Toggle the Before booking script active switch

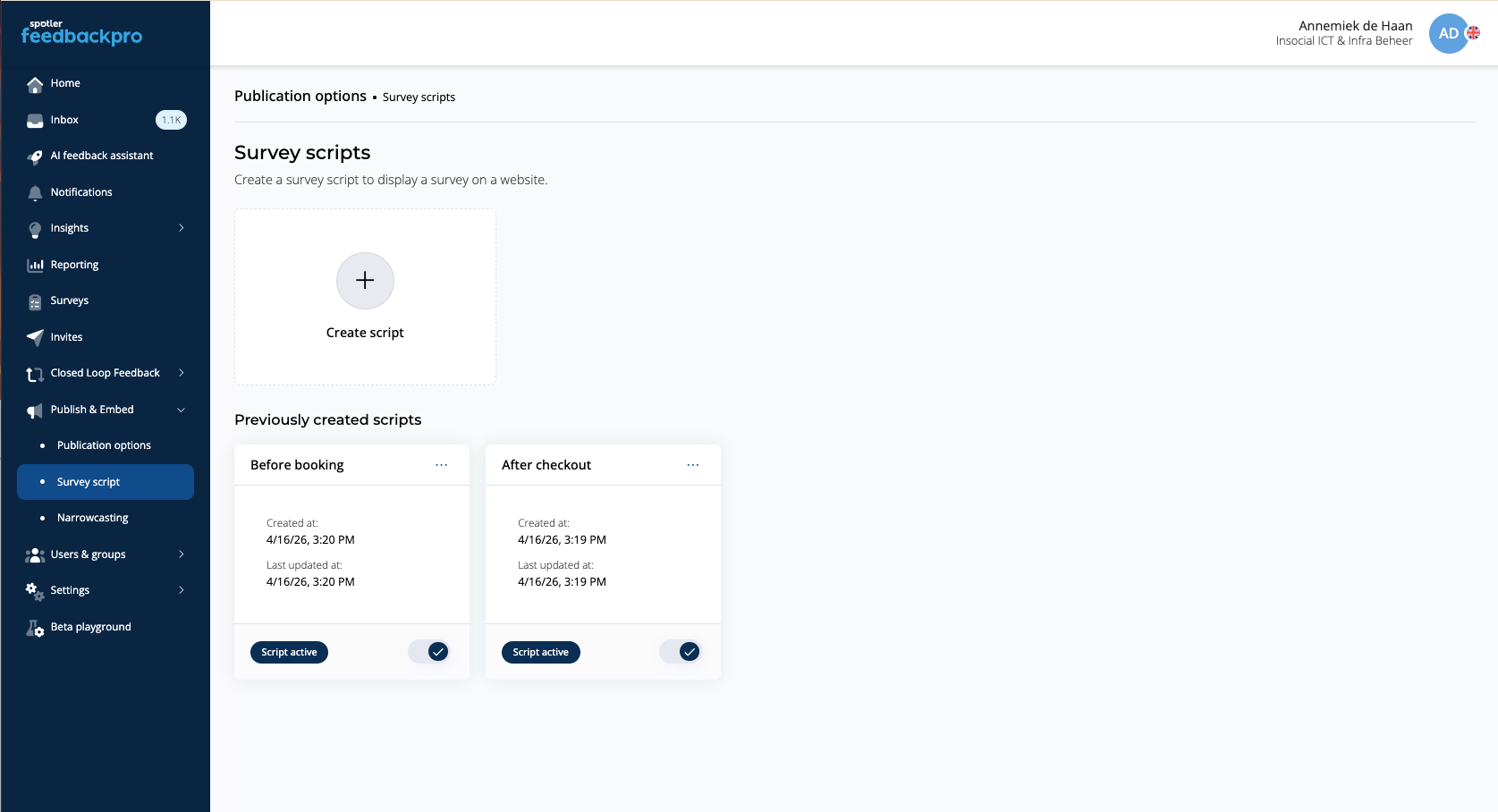coord(428,652)
